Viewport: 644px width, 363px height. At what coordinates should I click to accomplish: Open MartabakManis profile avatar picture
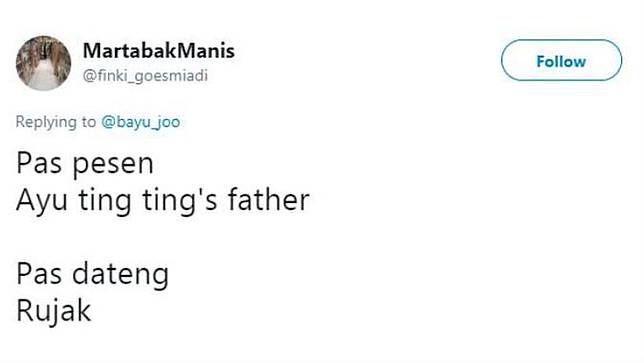tap(44, 63)
